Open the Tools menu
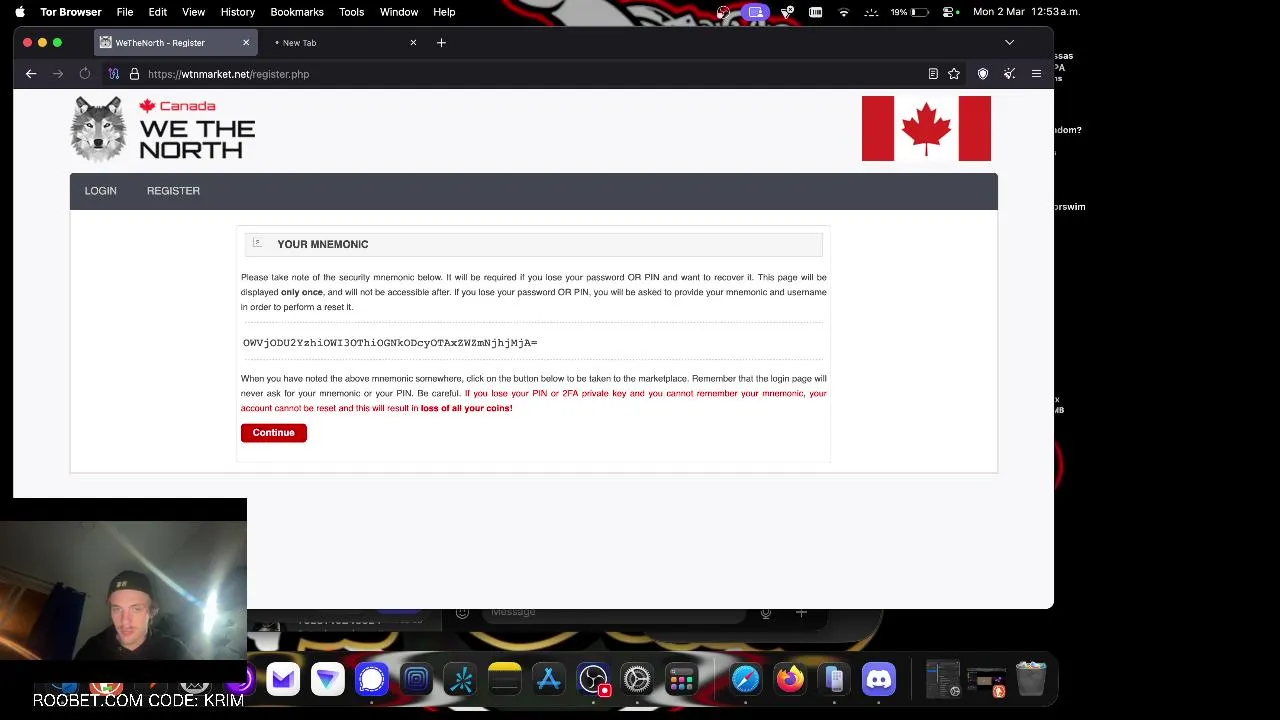Viewport: 1280px width, 720px height. click(351, 12)
